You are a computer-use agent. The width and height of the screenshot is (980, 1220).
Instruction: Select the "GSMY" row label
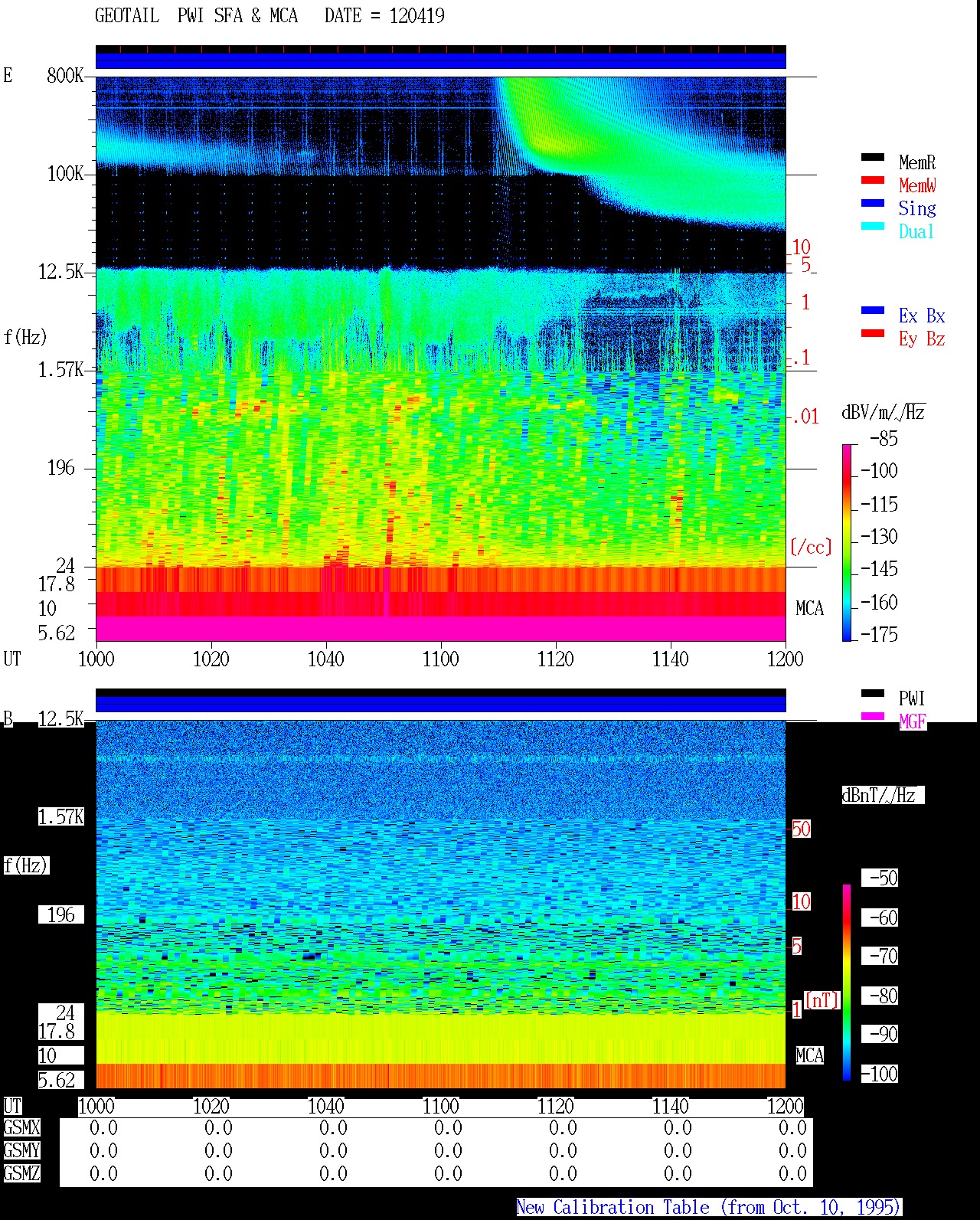(21, 1151)
